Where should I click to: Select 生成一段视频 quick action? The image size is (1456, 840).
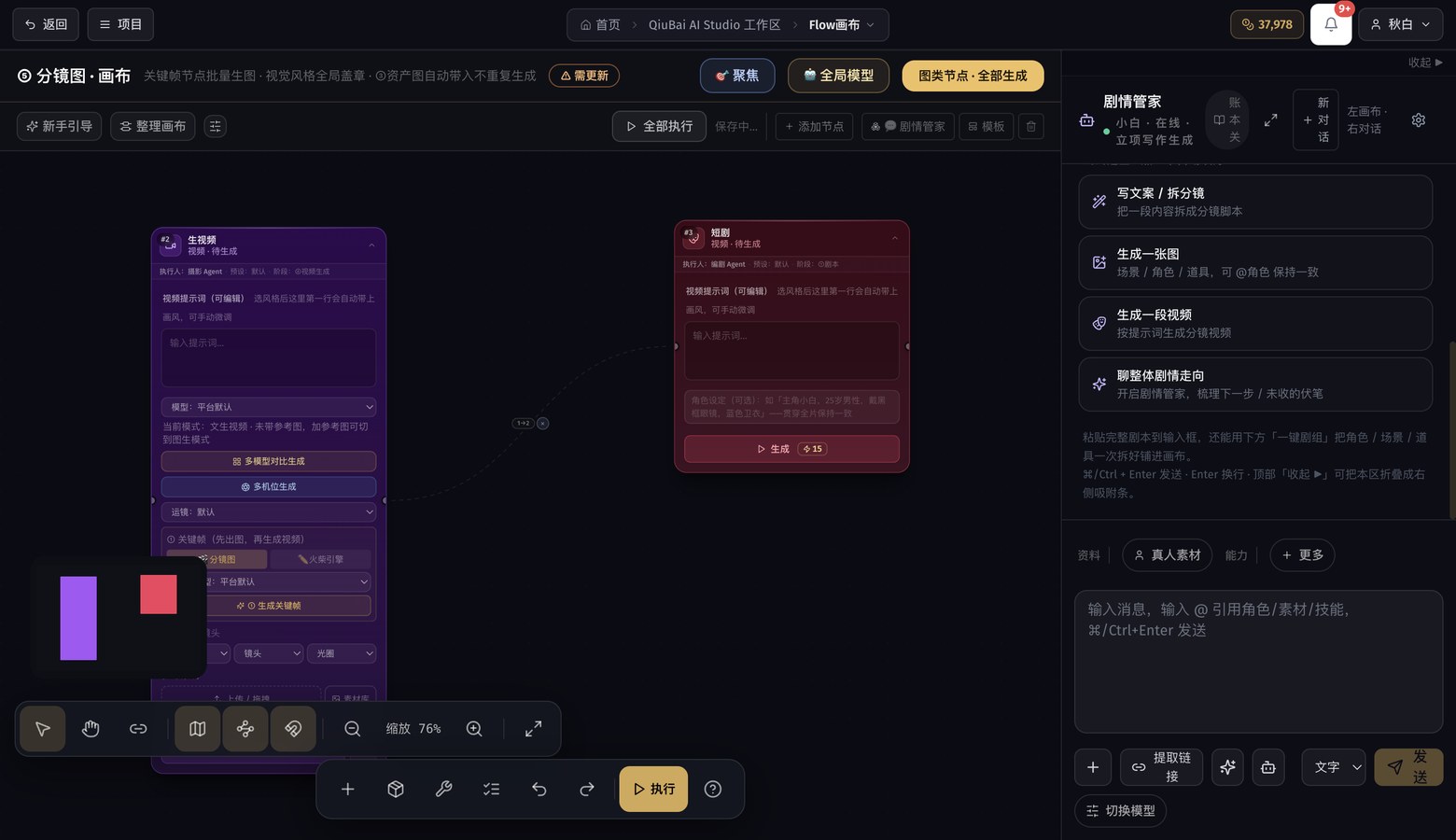[x=1255, y=323]
